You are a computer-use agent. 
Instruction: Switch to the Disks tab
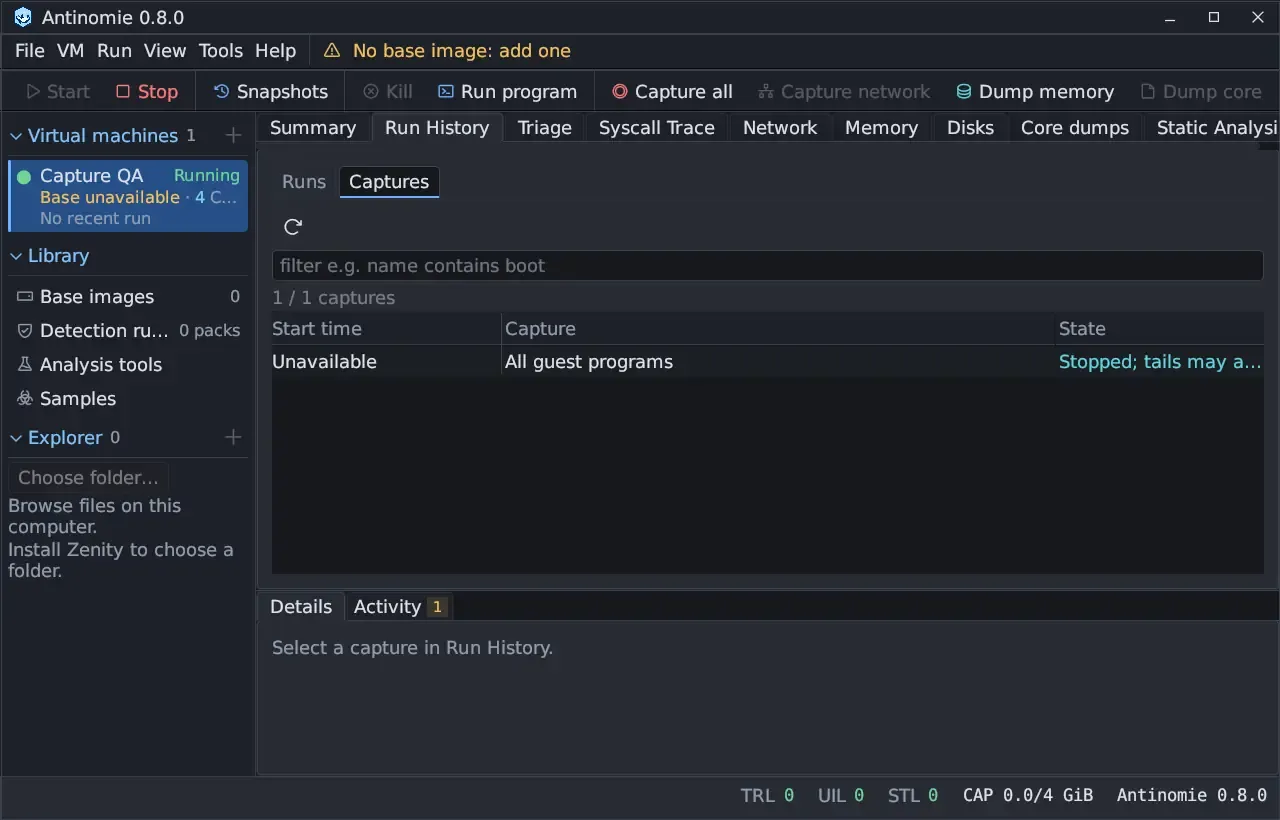pyautogui.click(x=970, y=128)
